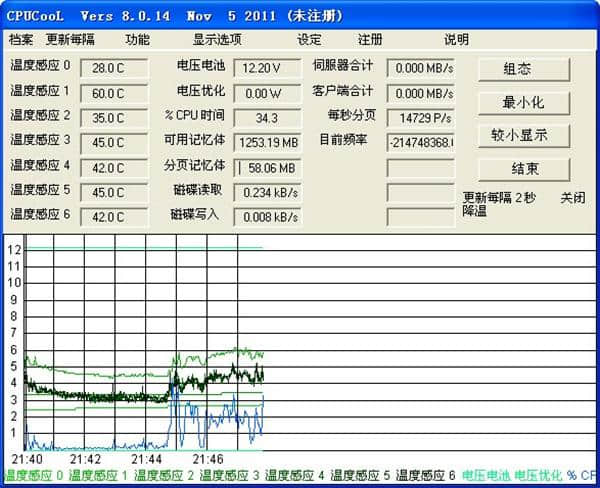Click the graph at the 21:44 time marker

(x=148, y=400)
